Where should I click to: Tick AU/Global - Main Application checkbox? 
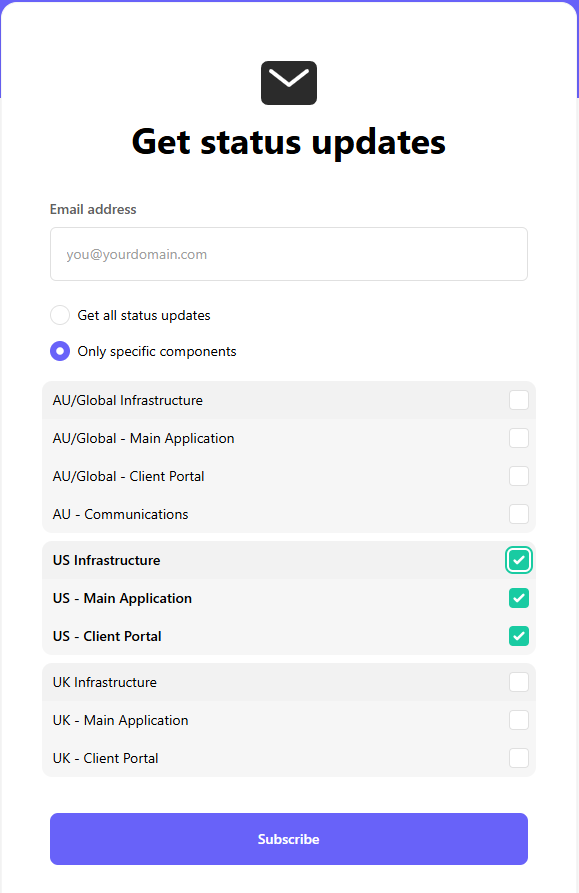[519, 439]
